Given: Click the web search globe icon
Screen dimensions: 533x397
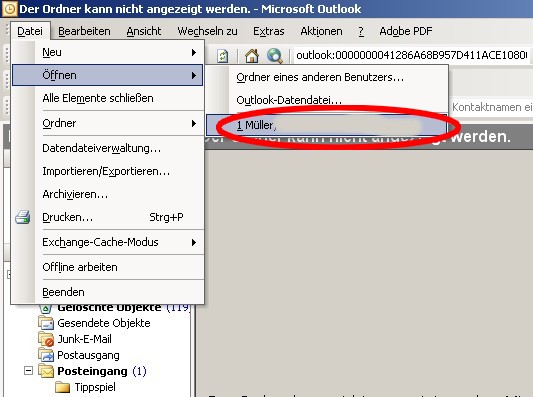Looking at the screenshot, I should click(x=275, y=55).
